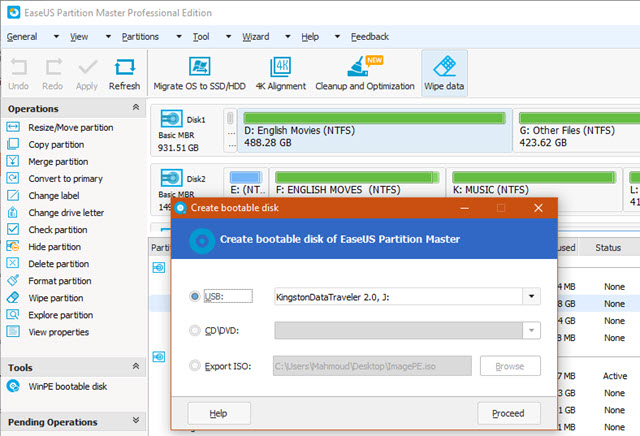Image resolution: width=640 pixels, height=436 pixels.
Task: Choose Copy partition operation
Action: click(x=56, y=145)
